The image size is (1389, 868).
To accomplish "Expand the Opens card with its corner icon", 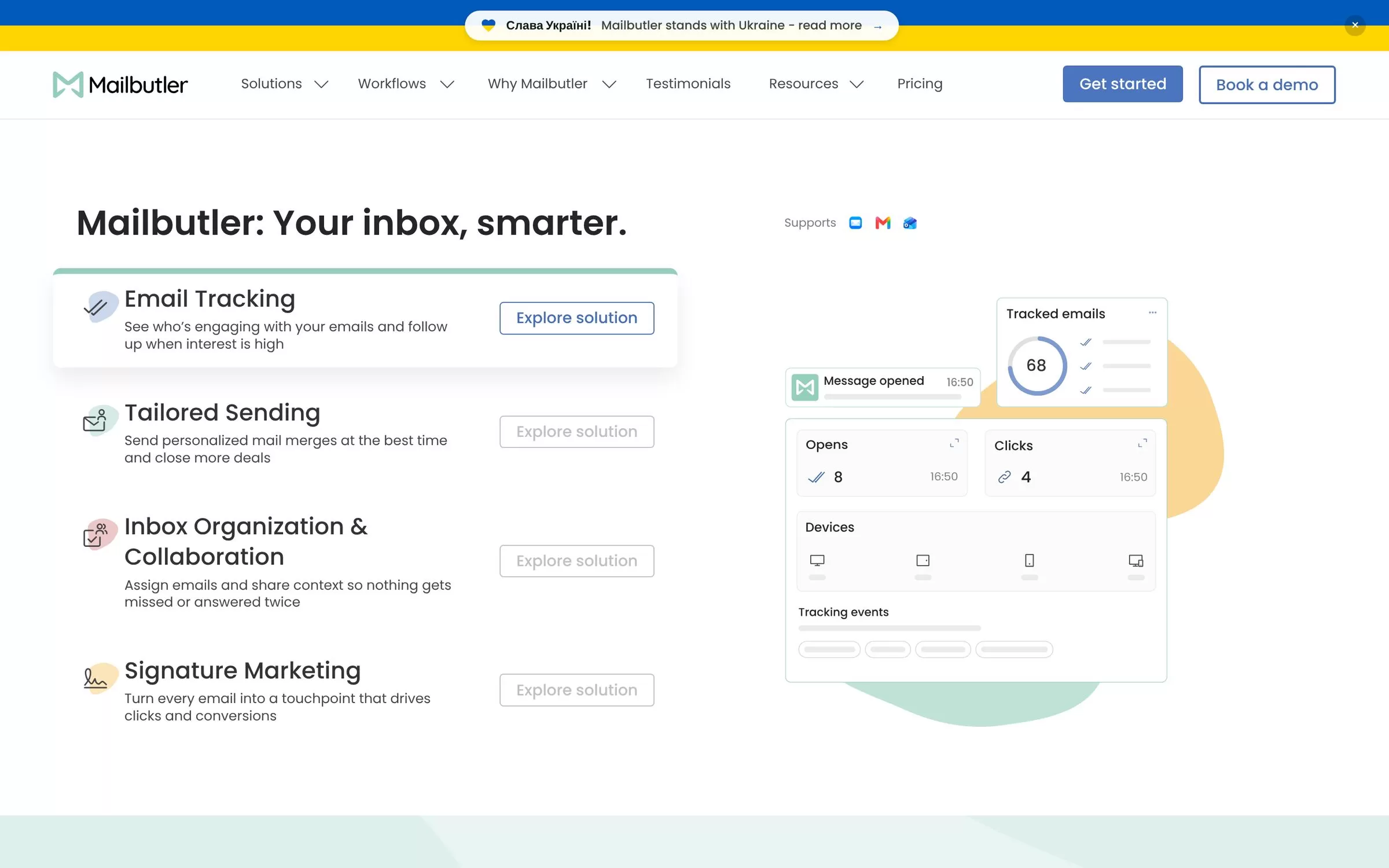I will [954, 443].
